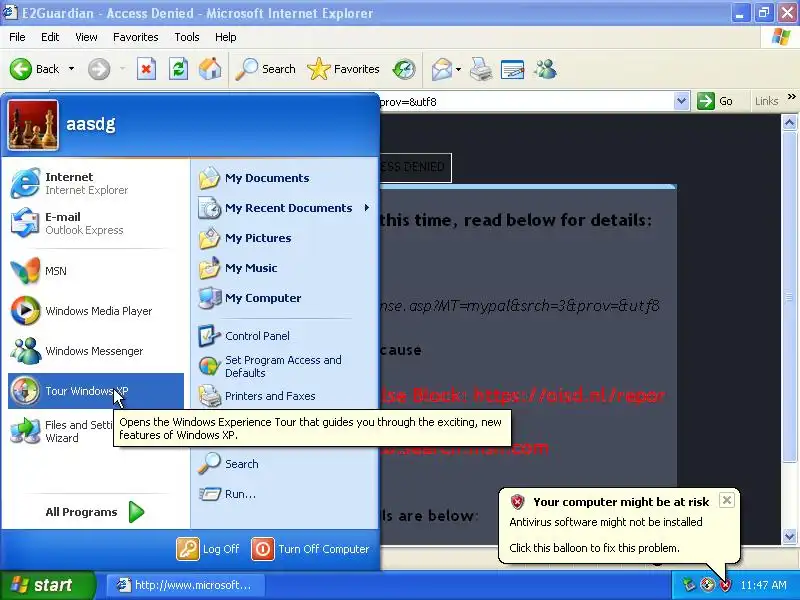Click the Messenger icon in IE toolbar
The width and height of the screenshot is (800, 600).
click(x=545, y=69)
